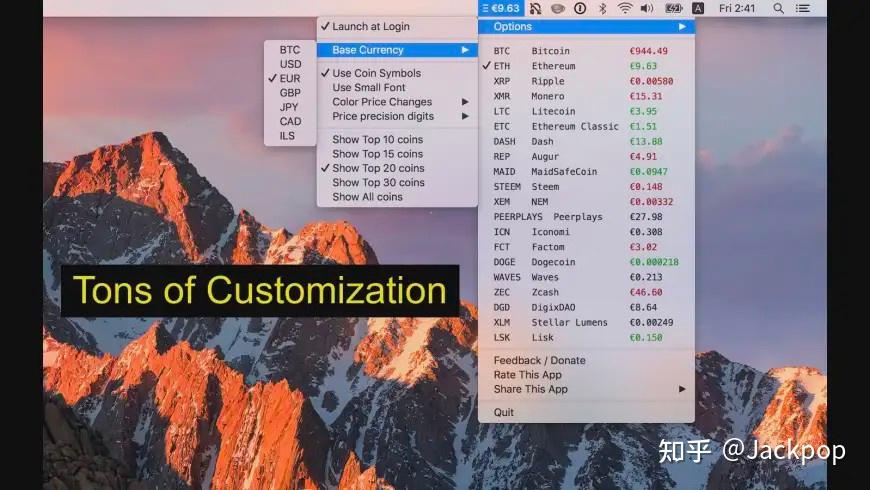The height and width of the screenshot is (490, 870).
Task: Select the DGD DigixDAO row
Action: click(x=586, y=307)
